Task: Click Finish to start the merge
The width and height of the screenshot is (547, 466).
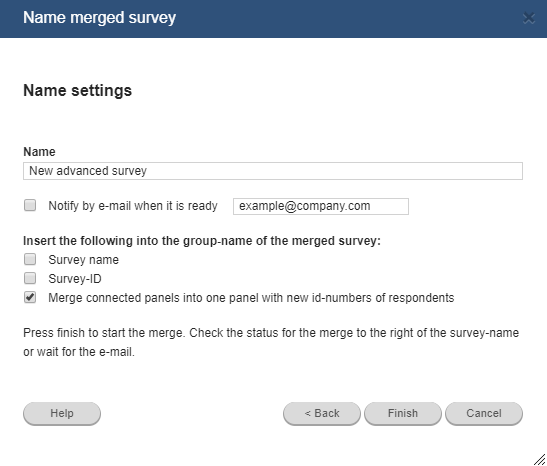Action: pos(403,414)
